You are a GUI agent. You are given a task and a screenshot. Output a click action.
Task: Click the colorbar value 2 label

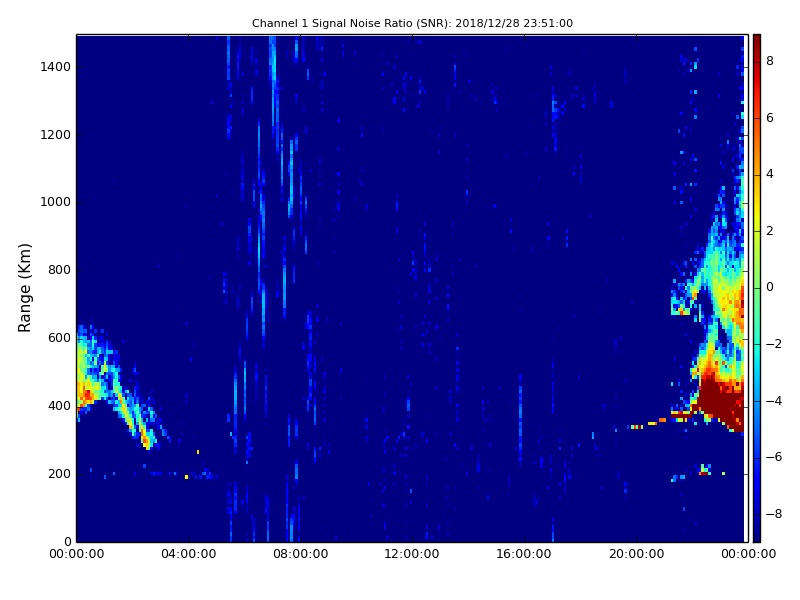click(770, 231)
